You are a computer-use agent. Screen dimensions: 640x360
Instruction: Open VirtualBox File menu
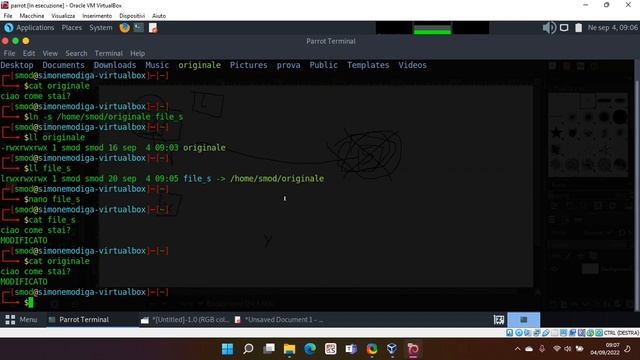(8, 16)
